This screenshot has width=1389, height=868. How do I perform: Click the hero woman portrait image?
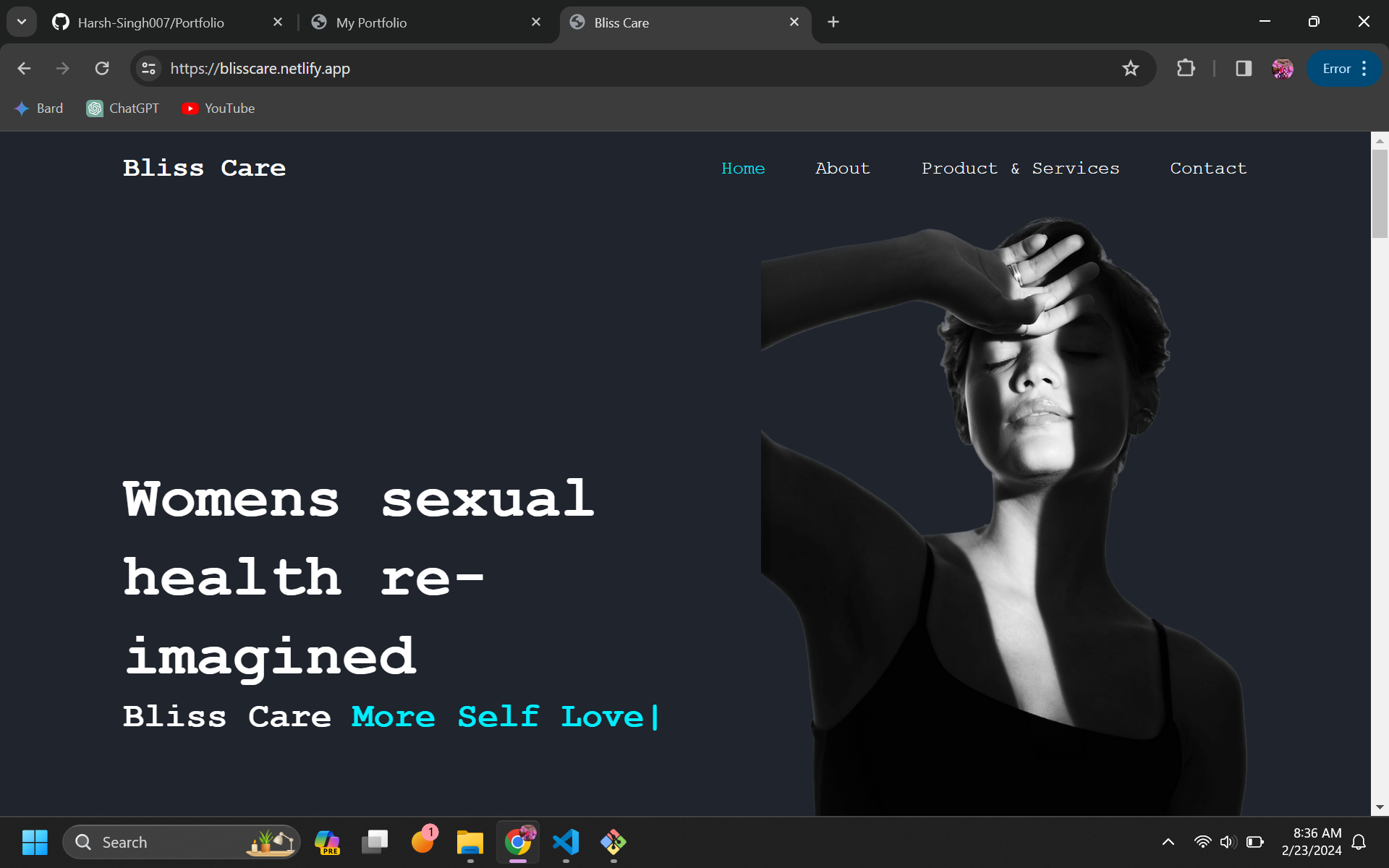[x=1003, y=516]
